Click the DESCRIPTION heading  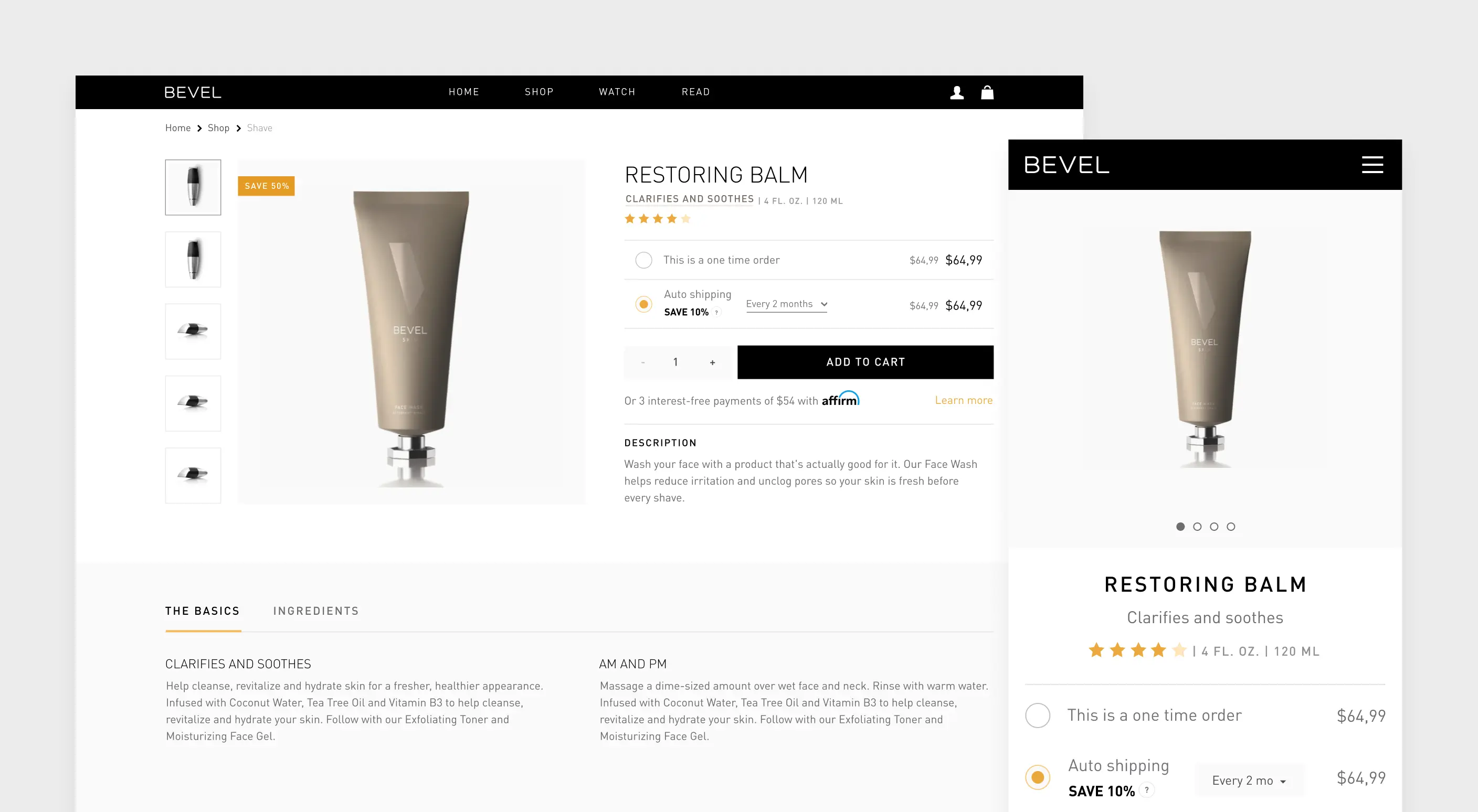point(660,443)
